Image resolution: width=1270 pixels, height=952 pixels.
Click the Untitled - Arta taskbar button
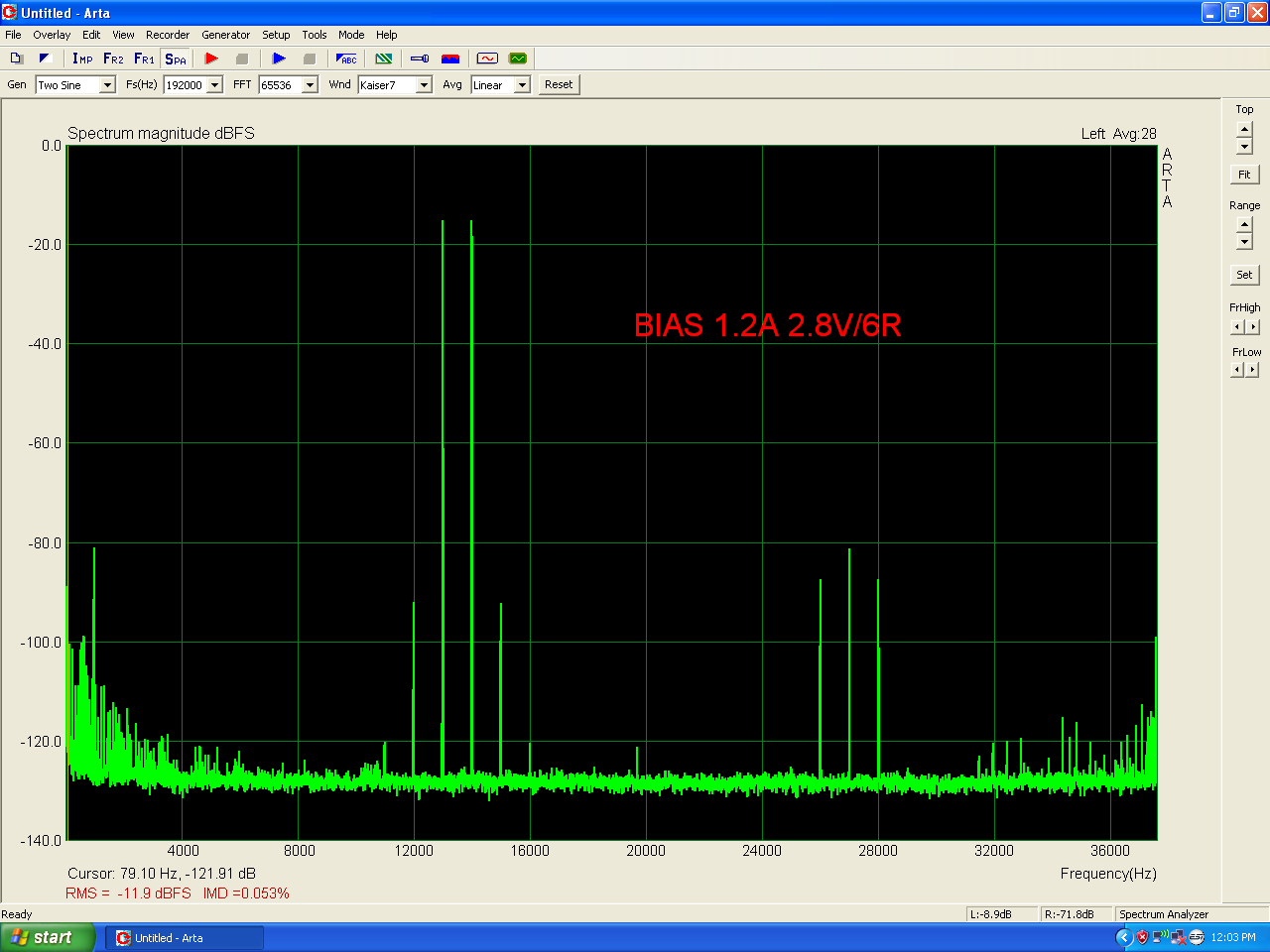tap(185, 938)
